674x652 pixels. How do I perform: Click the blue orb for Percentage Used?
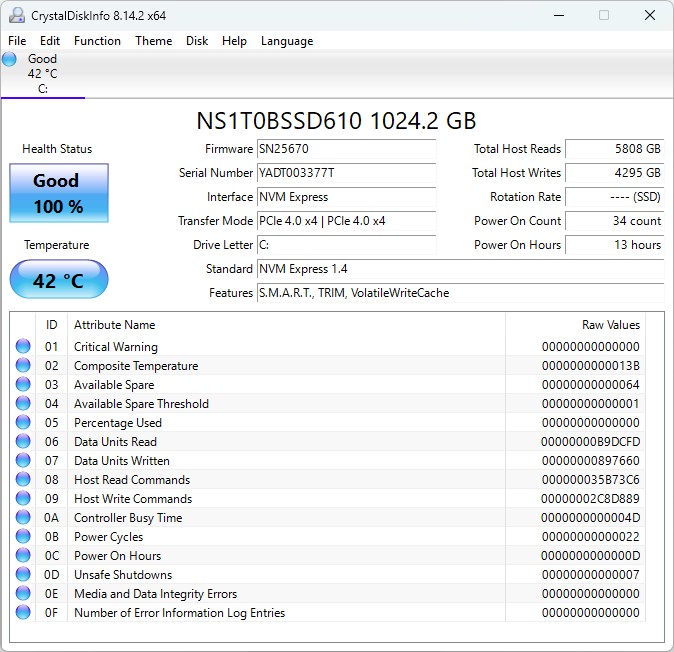23,423
